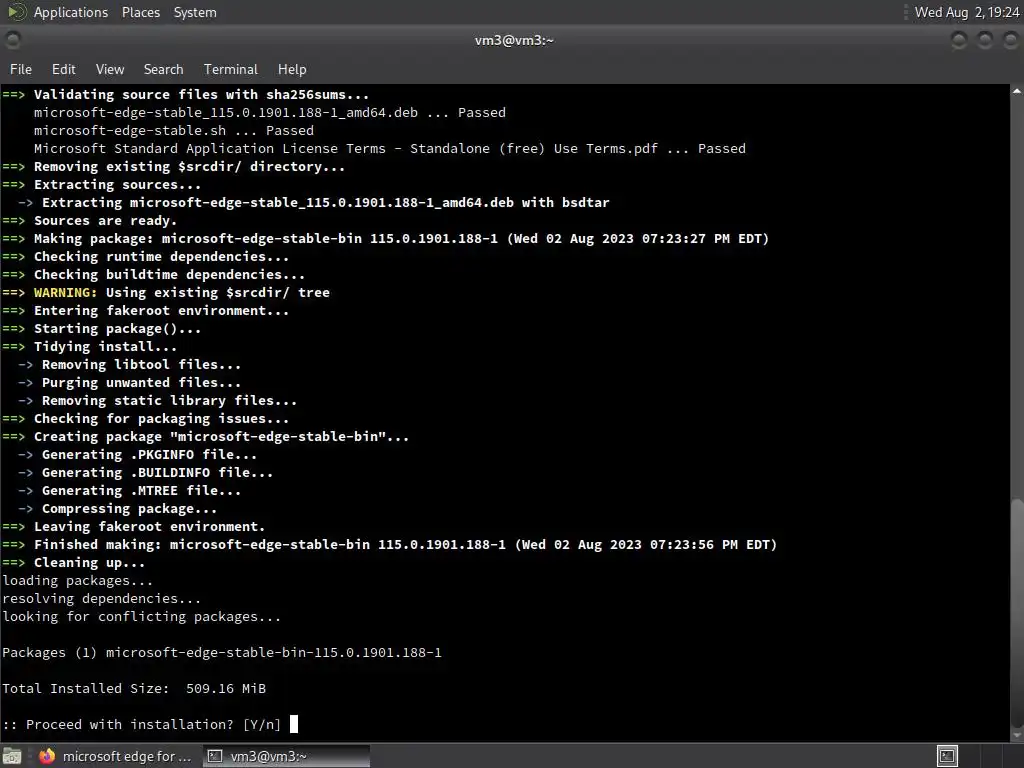Click the Firefox icon in taskbar
This screenshot has height=768, width=1024.
pos(46,756)
